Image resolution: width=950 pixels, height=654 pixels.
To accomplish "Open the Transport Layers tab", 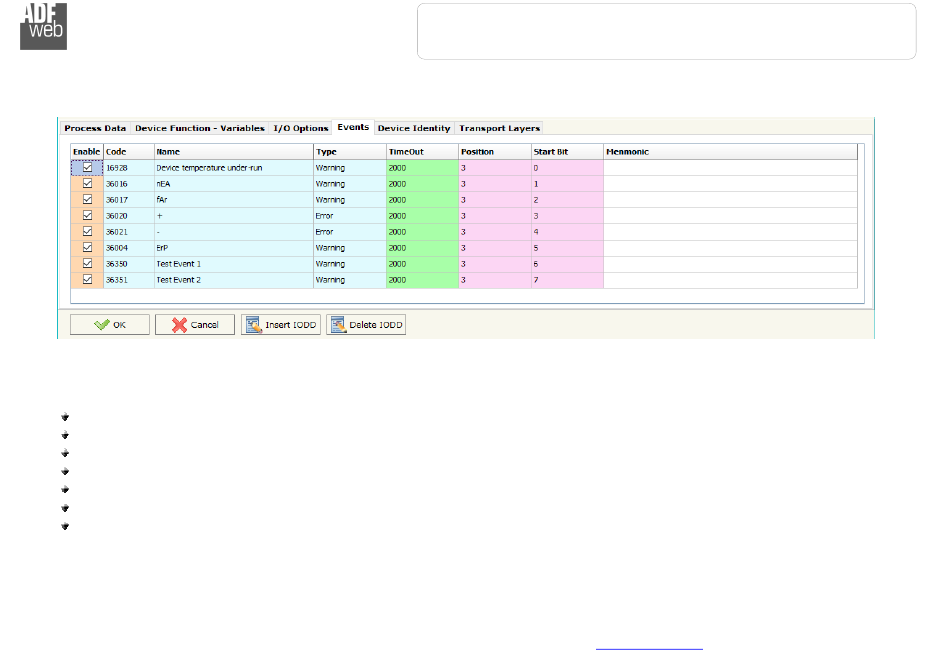I will 499,128.
